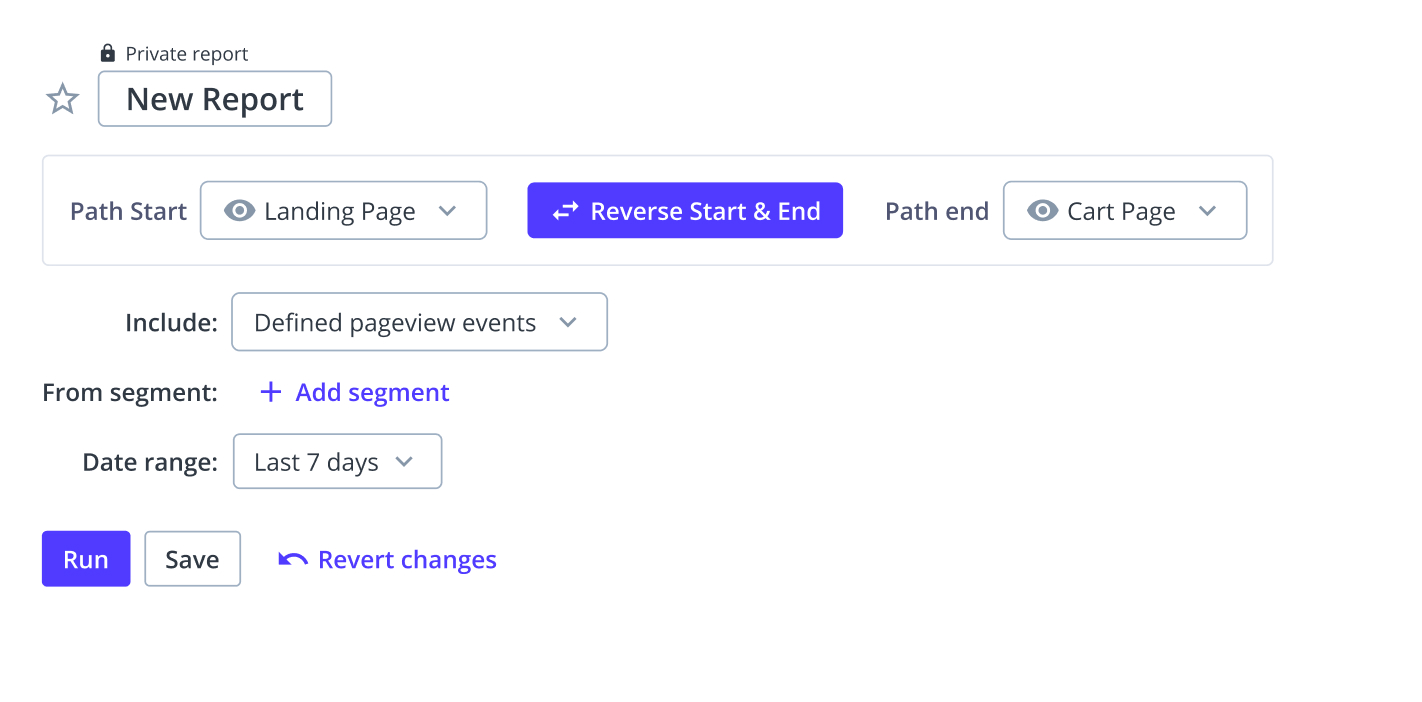Viewport: 1422px width, 702px height.
Task: Click the eye icon in Landing Page dropdown
Action: [x=239, y=211]
